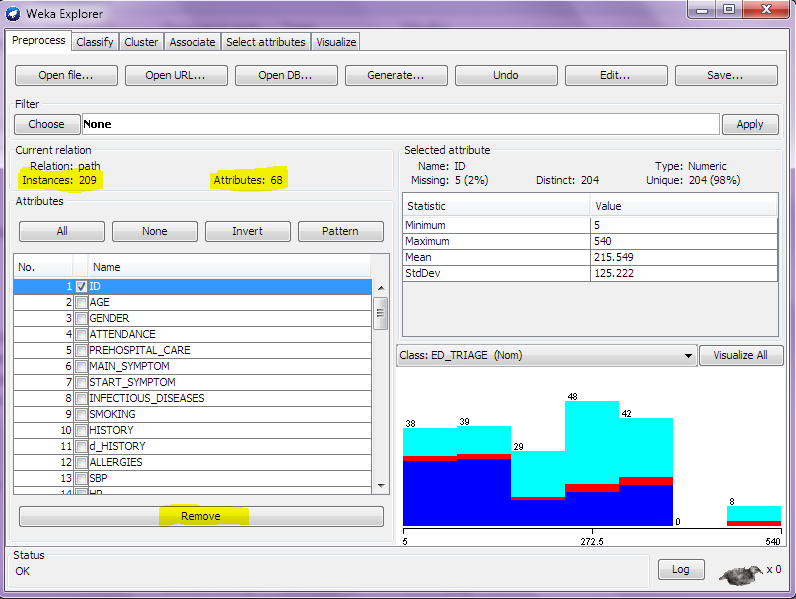Screen dimensions: 796x599
Task: Check the AGE attribute checkbox
Action: point(81,303)
